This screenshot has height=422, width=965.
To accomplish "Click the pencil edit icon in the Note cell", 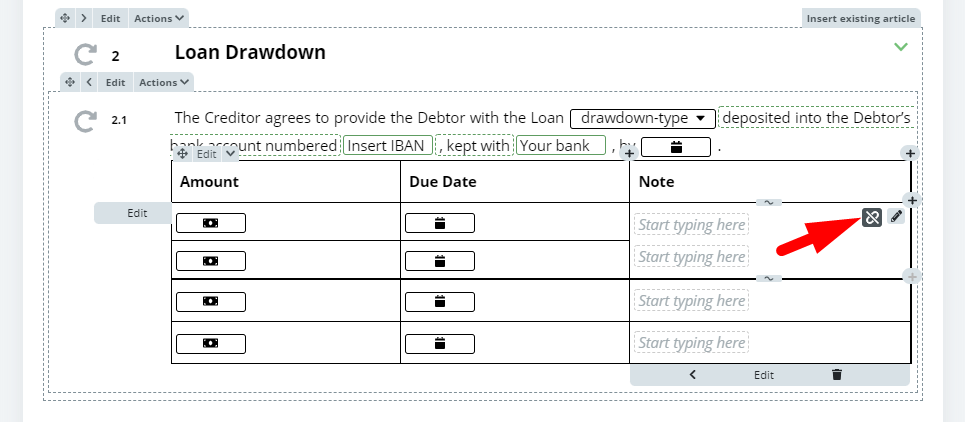I will [x=896, y=216].
